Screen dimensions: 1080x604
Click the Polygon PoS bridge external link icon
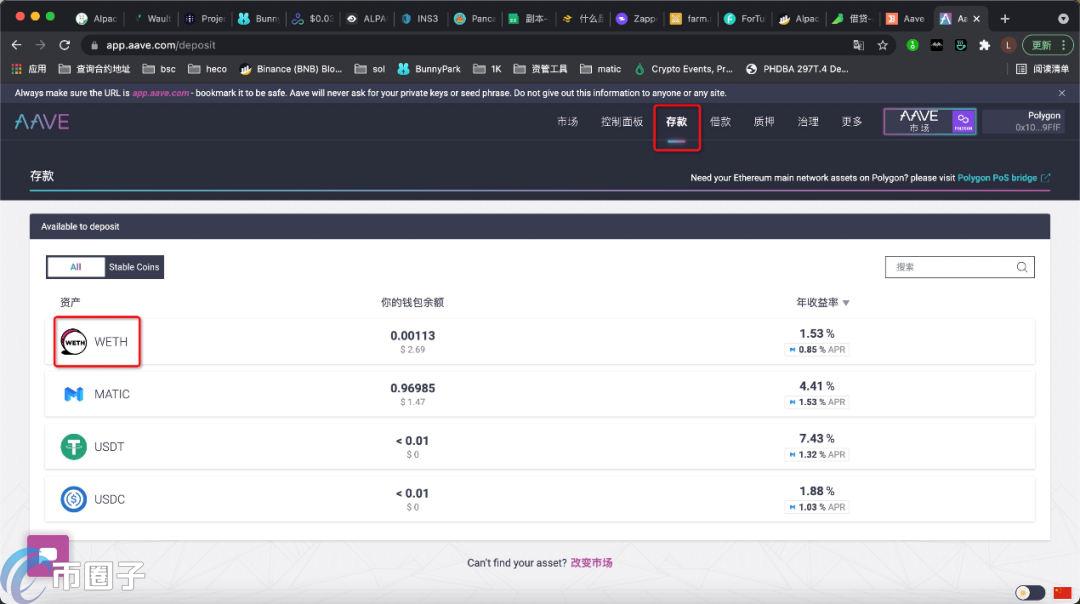click(1045, 178)
